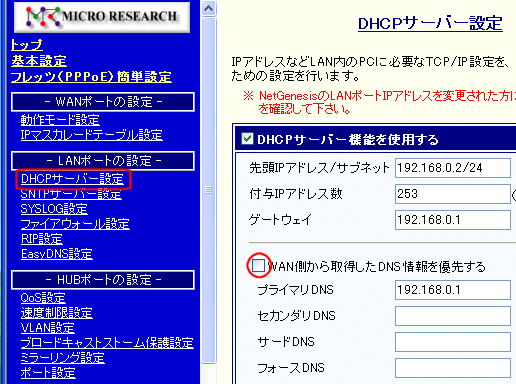This screenshot has width=516, height=384.
Task: Open ポート設定 page
Action: point(48,373)
